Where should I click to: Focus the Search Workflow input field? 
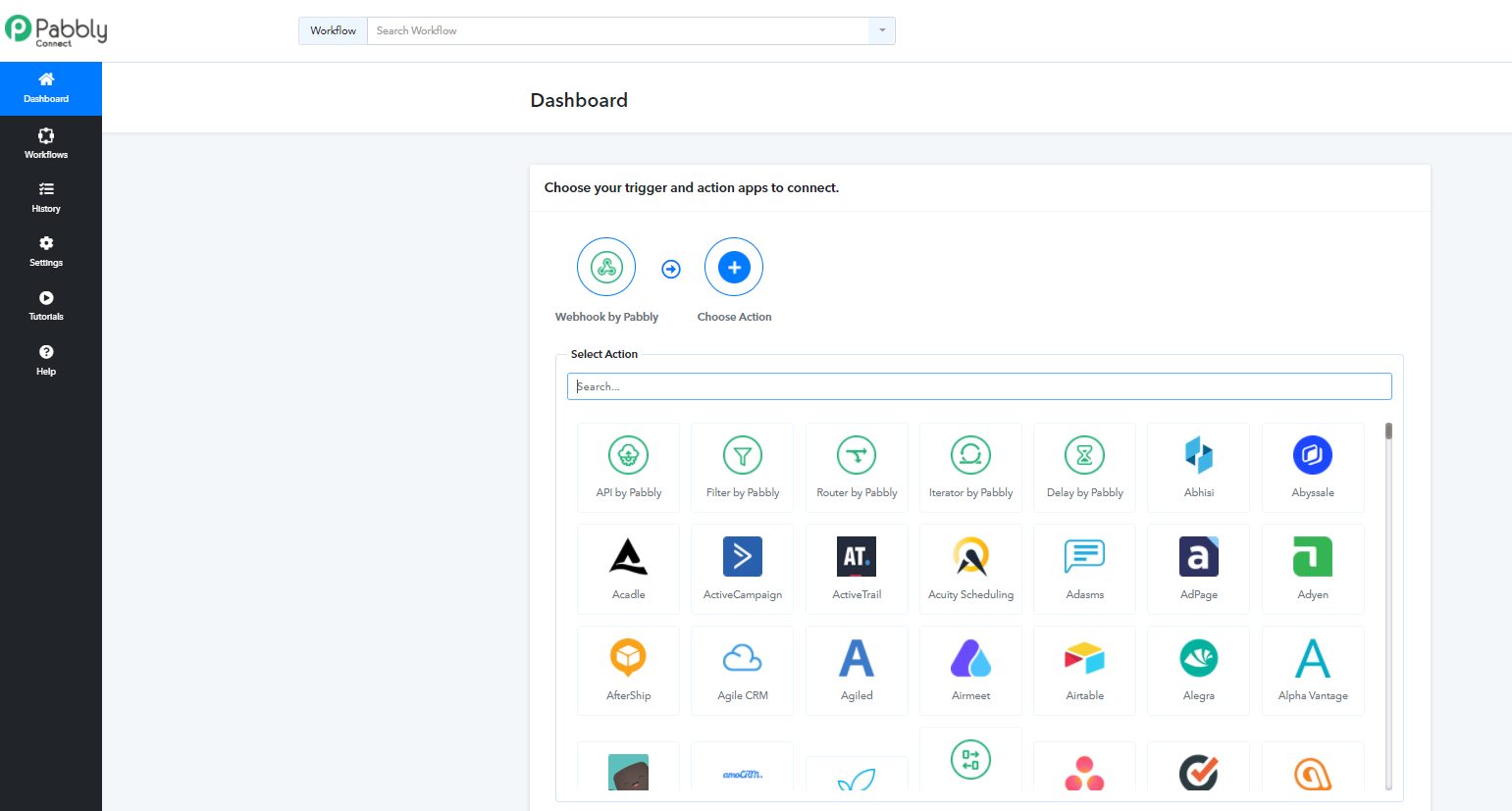coord(618,30)
